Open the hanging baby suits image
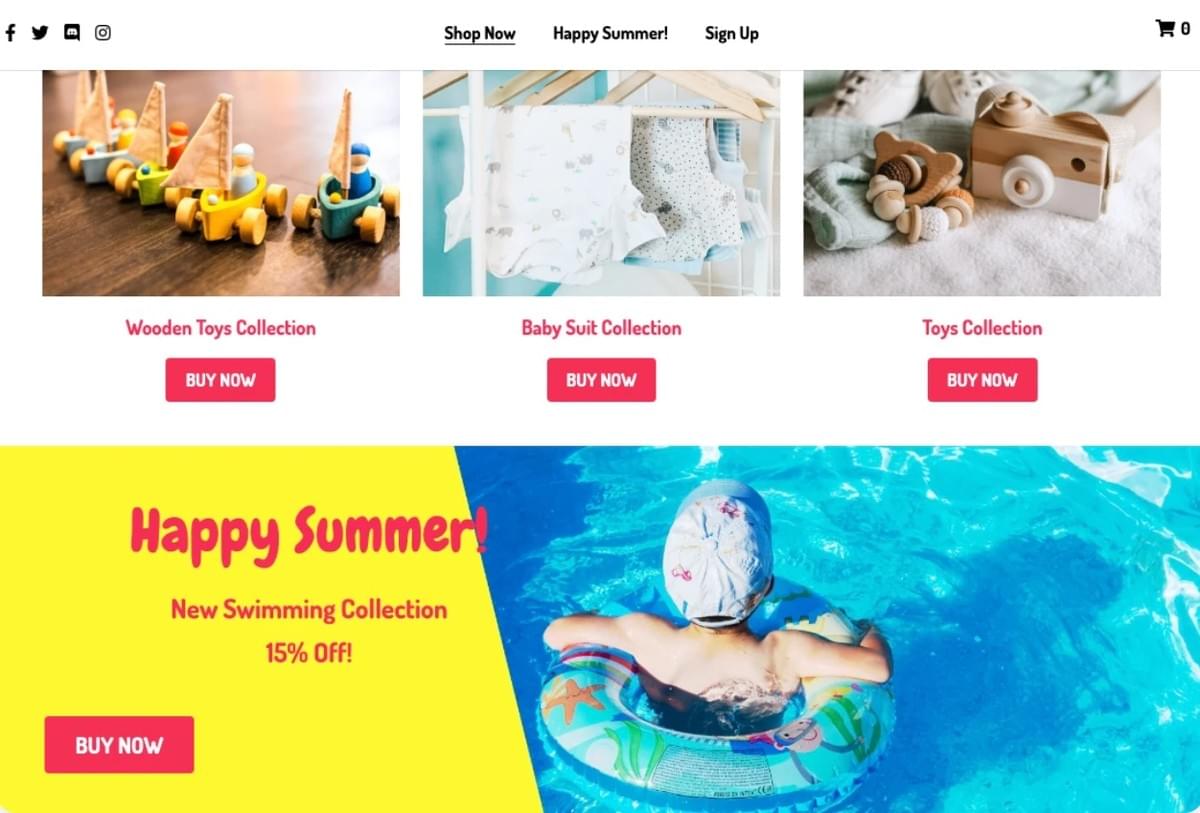This screenshot has height=813, width=1200. [x=601, y=183]
